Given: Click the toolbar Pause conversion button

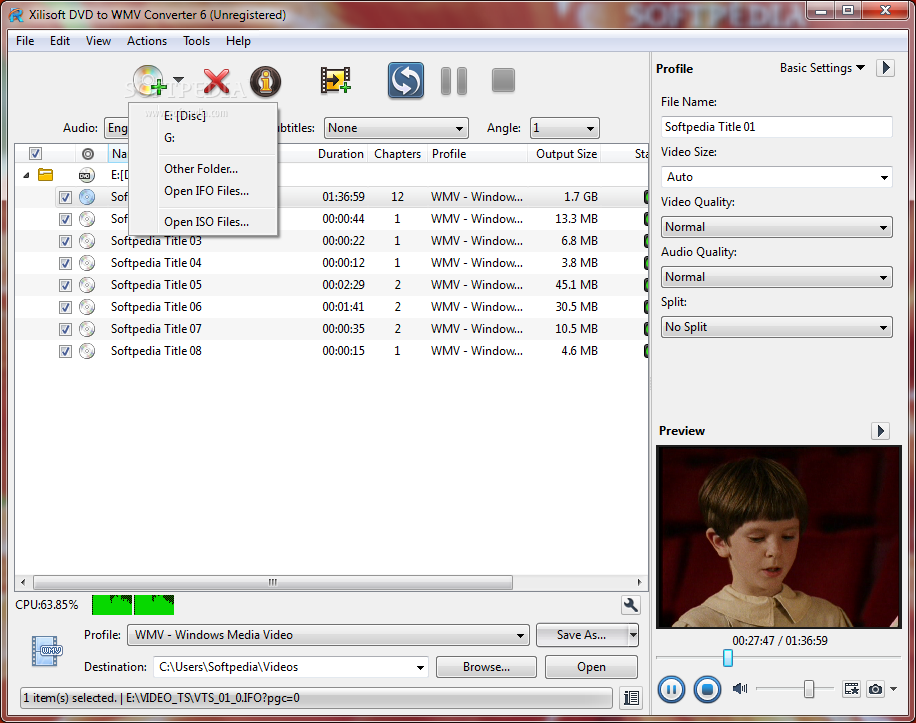Looking at the screenshot, I should coord(454,81).
